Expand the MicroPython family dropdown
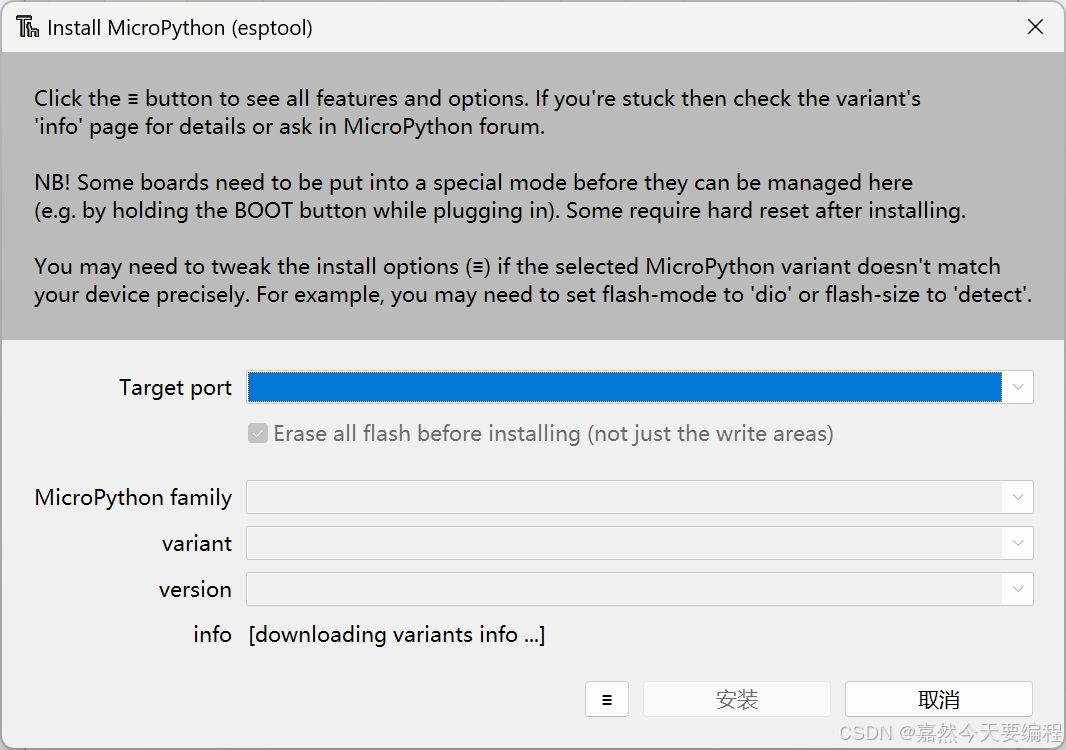Screen dimensions: 1066x750 click(x=1018, y=497)
